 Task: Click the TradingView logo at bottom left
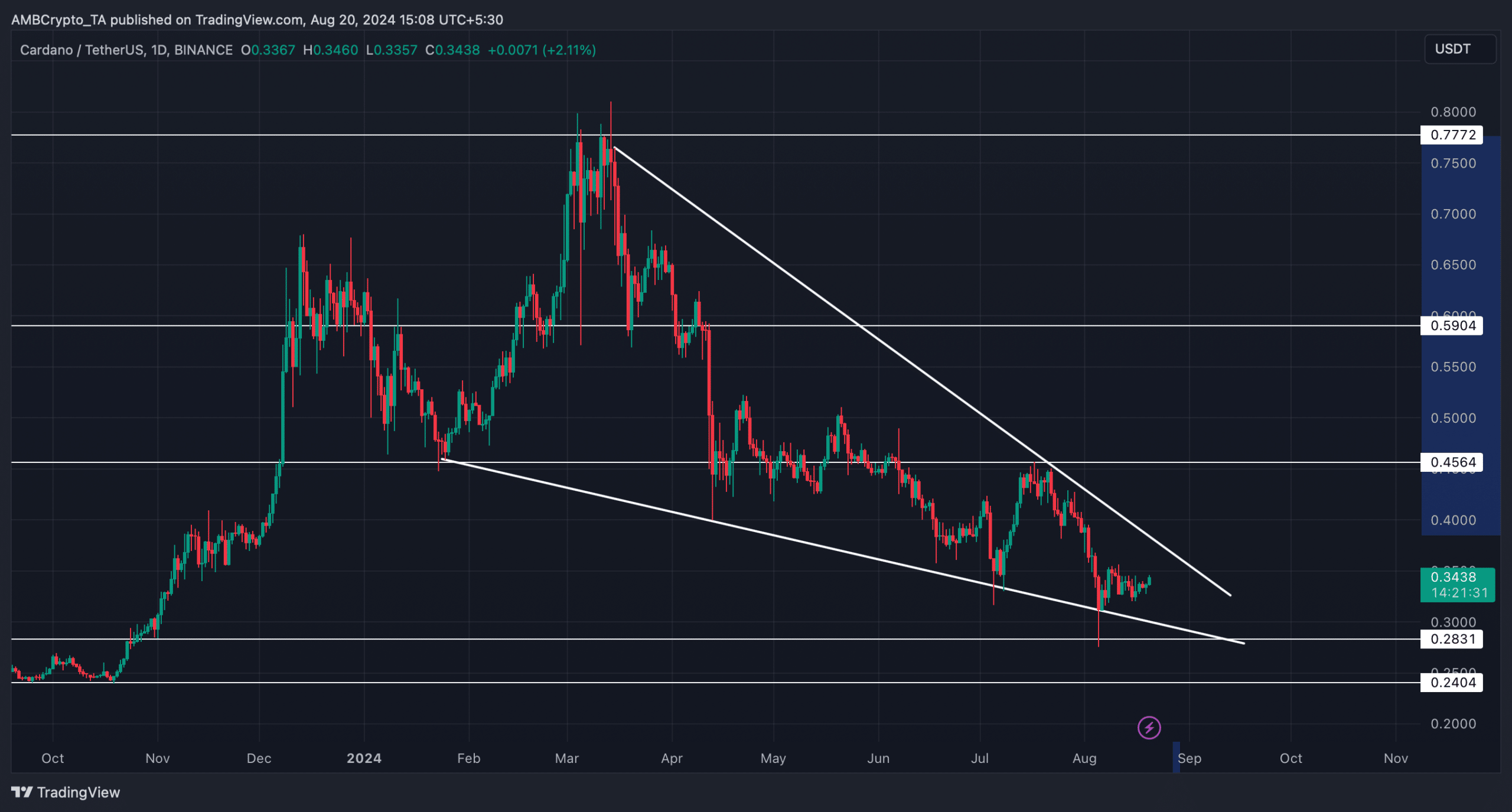click(x=66, y=792)
